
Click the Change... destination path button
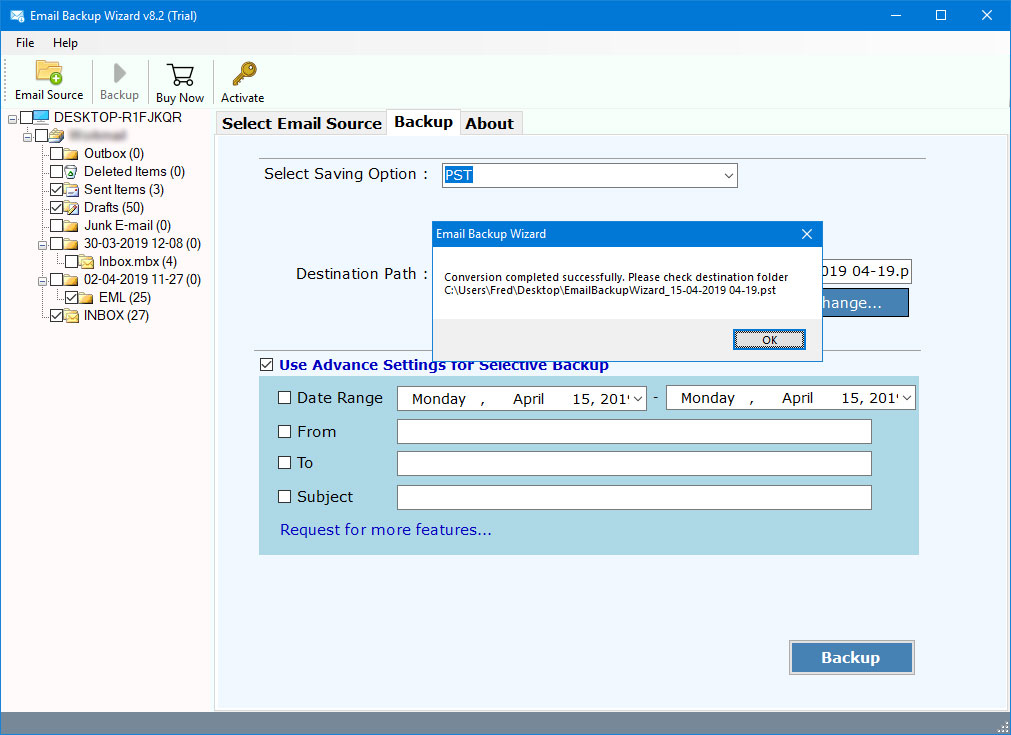[865, 303]
